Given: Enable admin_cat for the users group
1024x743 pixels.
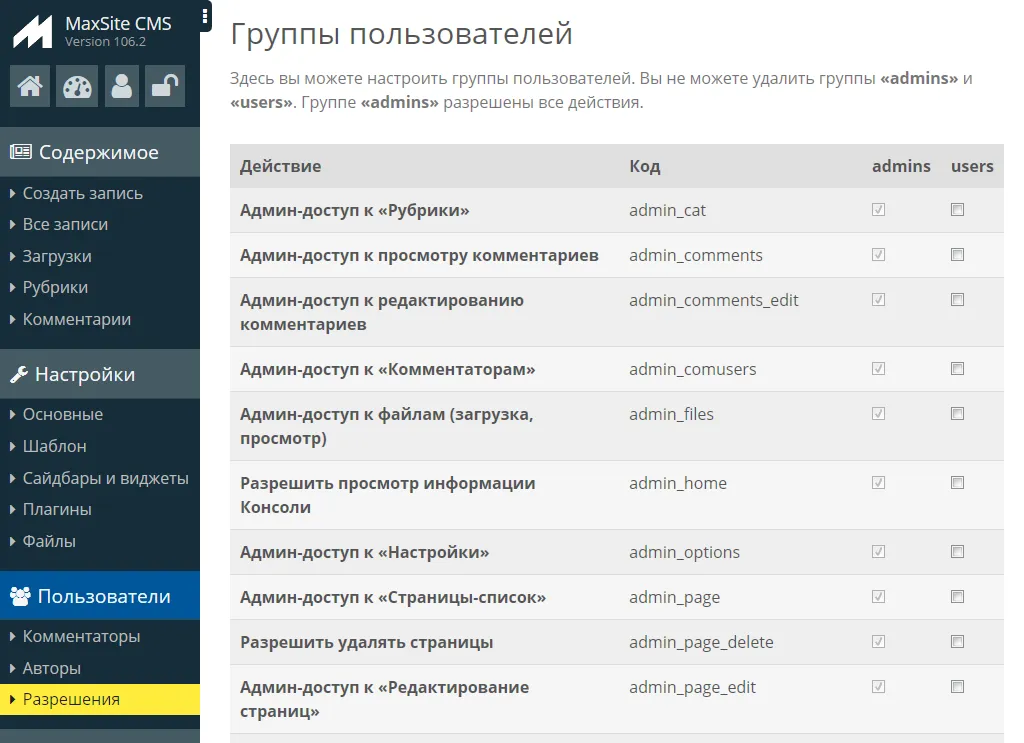Looking at the screenshot, I should pos(957,210).
